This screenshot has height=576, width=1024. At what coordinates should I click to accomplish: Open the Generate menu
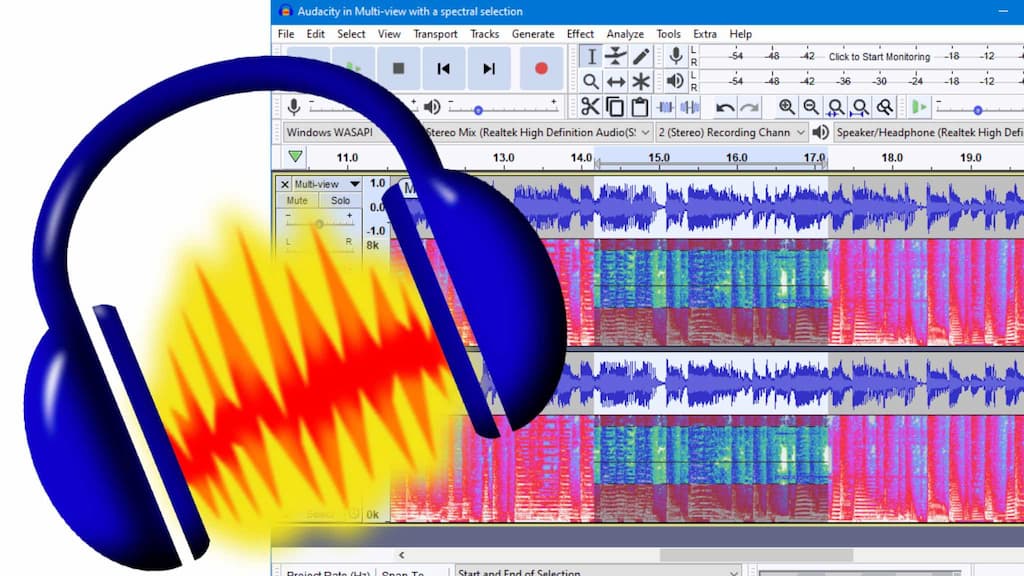[x=533, y=34]
